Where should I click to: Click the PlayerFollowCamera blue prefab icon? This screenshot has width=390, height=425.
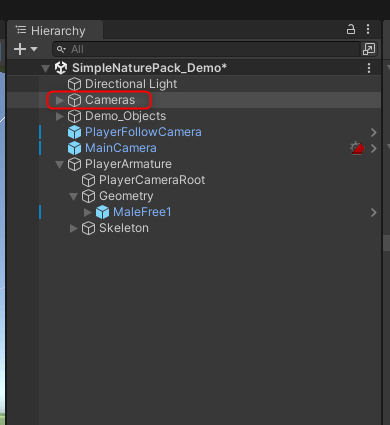coord(74,132)
